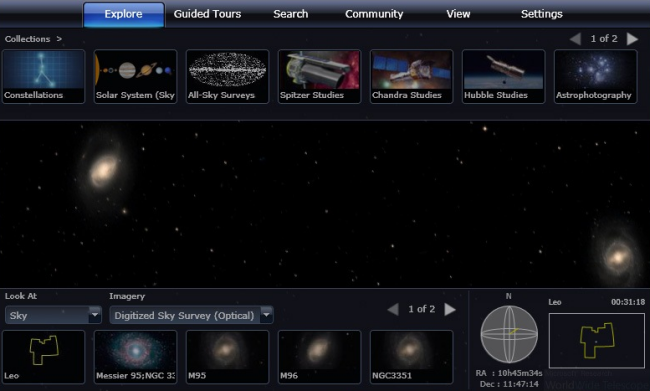This screenshot has height=391, width=650.
Task: Select the NGC3351 thumbnail
Action: [412, 357]
